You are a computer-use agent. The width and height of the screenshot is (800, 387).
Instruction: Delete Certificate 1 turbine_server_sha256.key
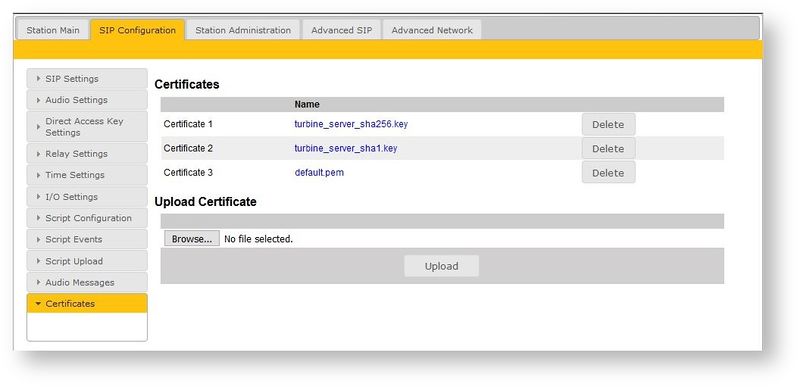point(608,124)
